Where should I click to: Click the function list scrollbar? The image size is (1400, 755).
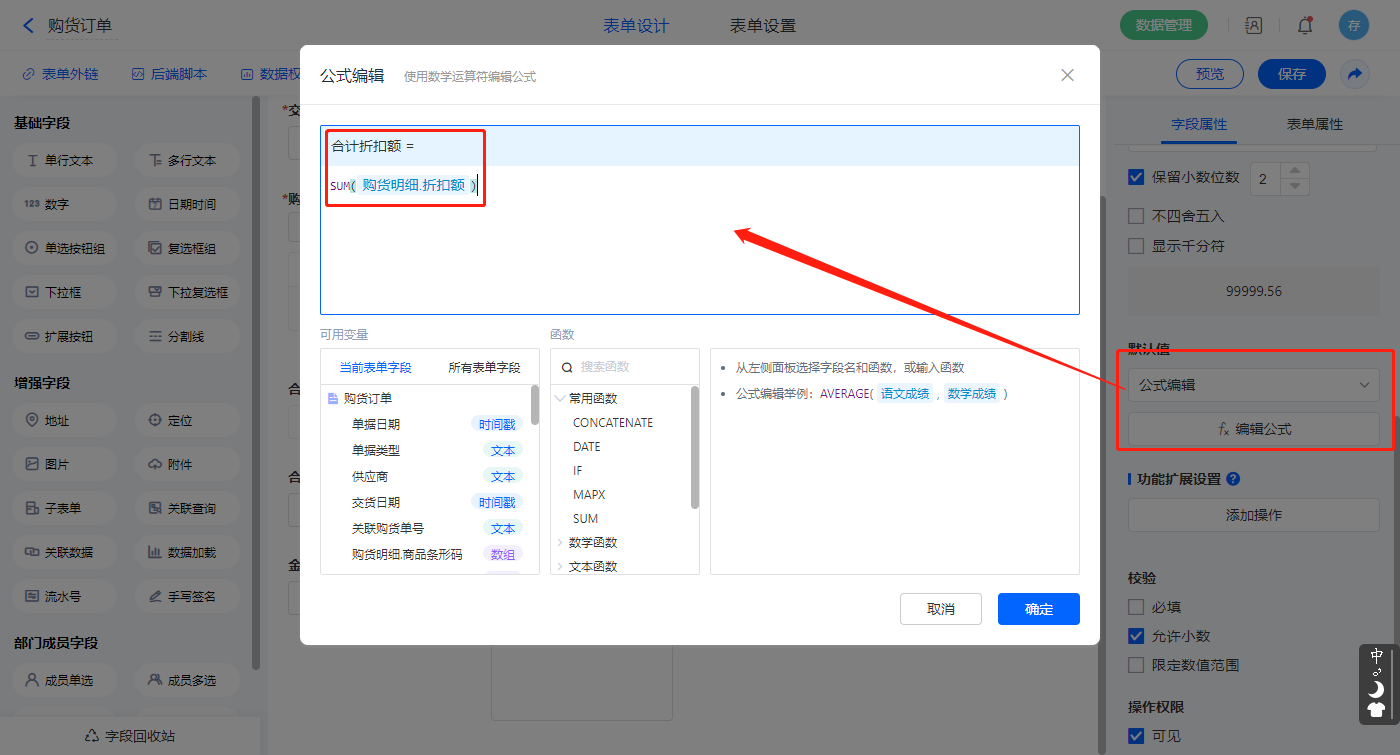695,448
